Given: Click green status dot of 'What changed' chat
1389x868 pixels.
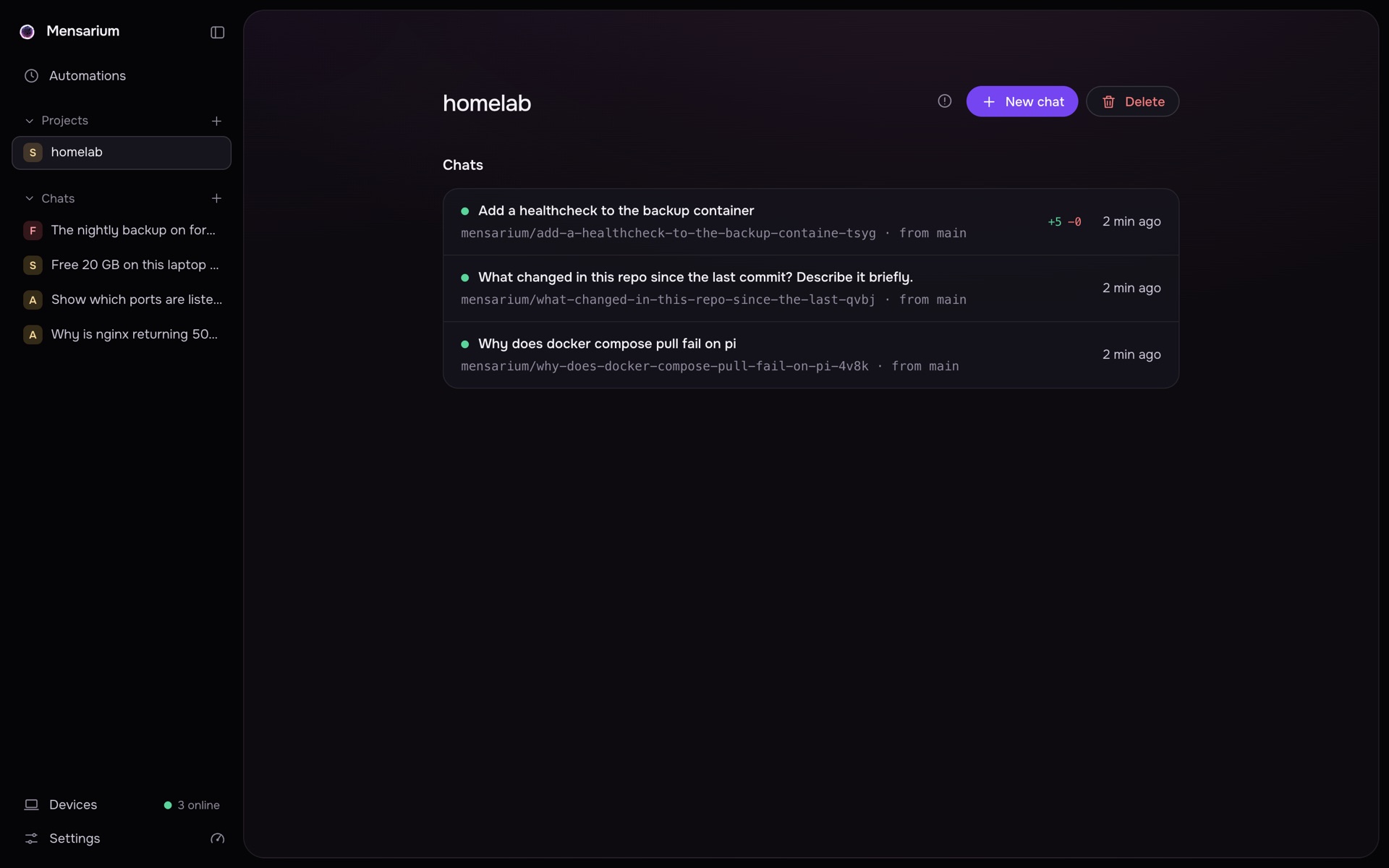Looking at the screenshot, I should (465, 278).
